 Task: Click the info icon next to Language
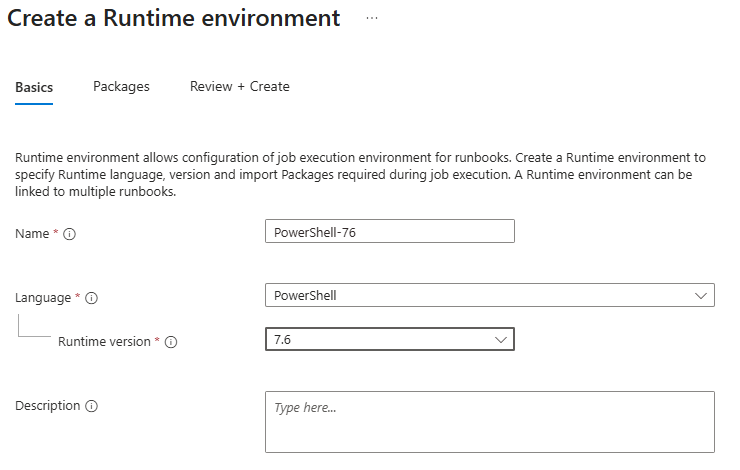pos(91,298)
